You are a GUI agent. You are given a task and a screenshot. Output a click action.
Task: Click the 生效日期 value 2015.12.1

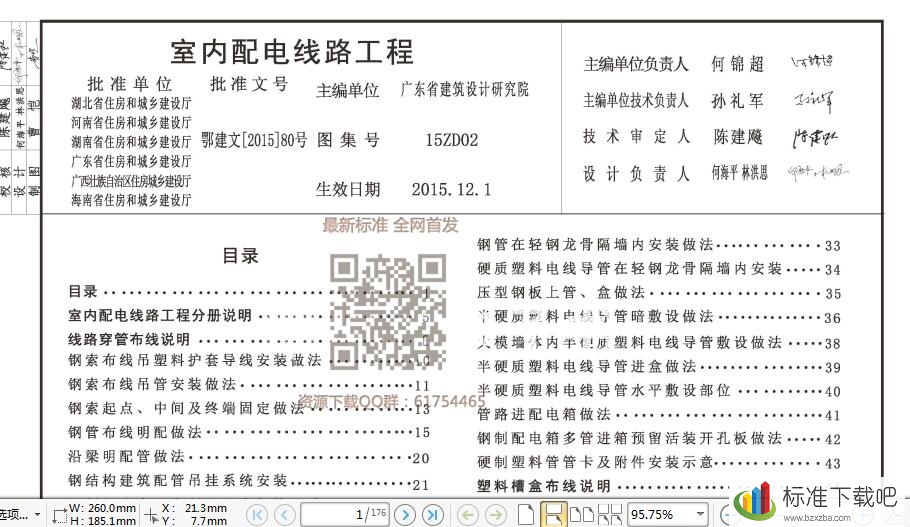click(x=451, y=190)
